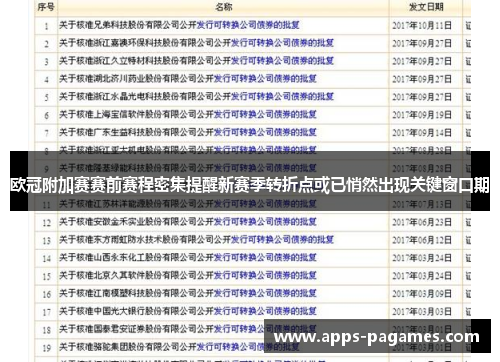Viewport: 500px width, 362px height.
Task: Click the 名称 column header
Action: tap(224, 7)
